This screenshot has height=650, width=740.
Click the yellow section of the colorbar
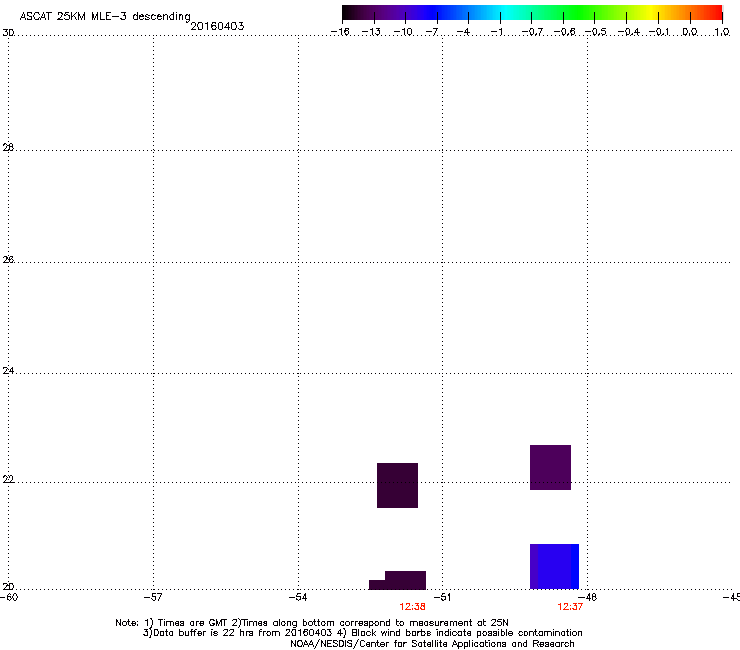(654, 13)
